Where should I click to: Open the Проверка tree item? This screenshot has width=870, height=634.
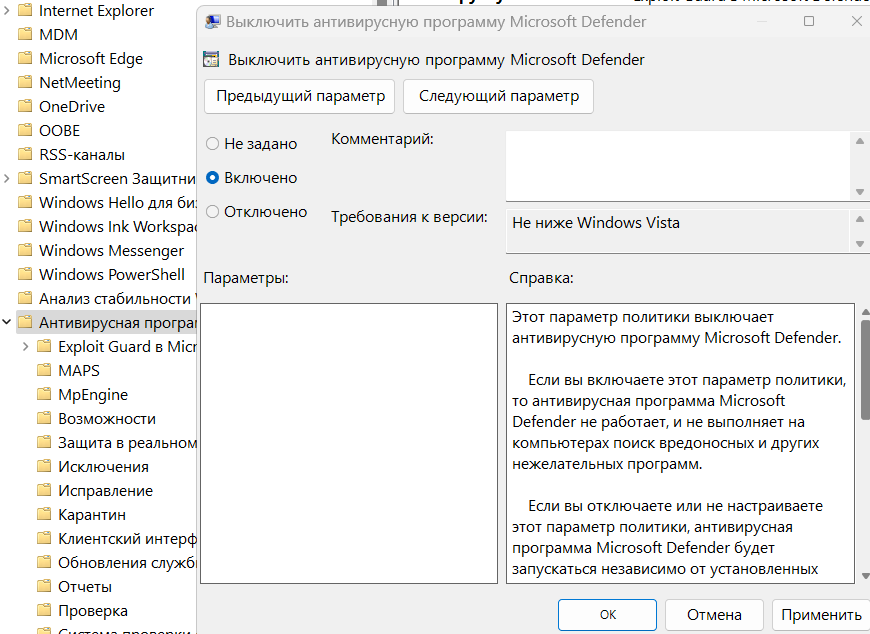coord(93,611)
